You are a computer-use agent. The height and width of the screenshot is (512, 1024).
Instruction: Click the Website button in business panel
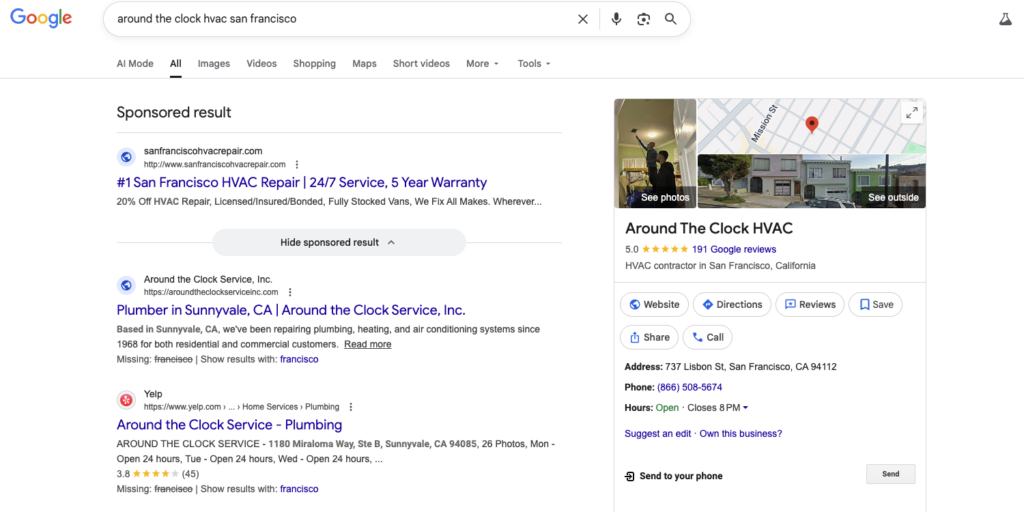click(x=654, y=304)
